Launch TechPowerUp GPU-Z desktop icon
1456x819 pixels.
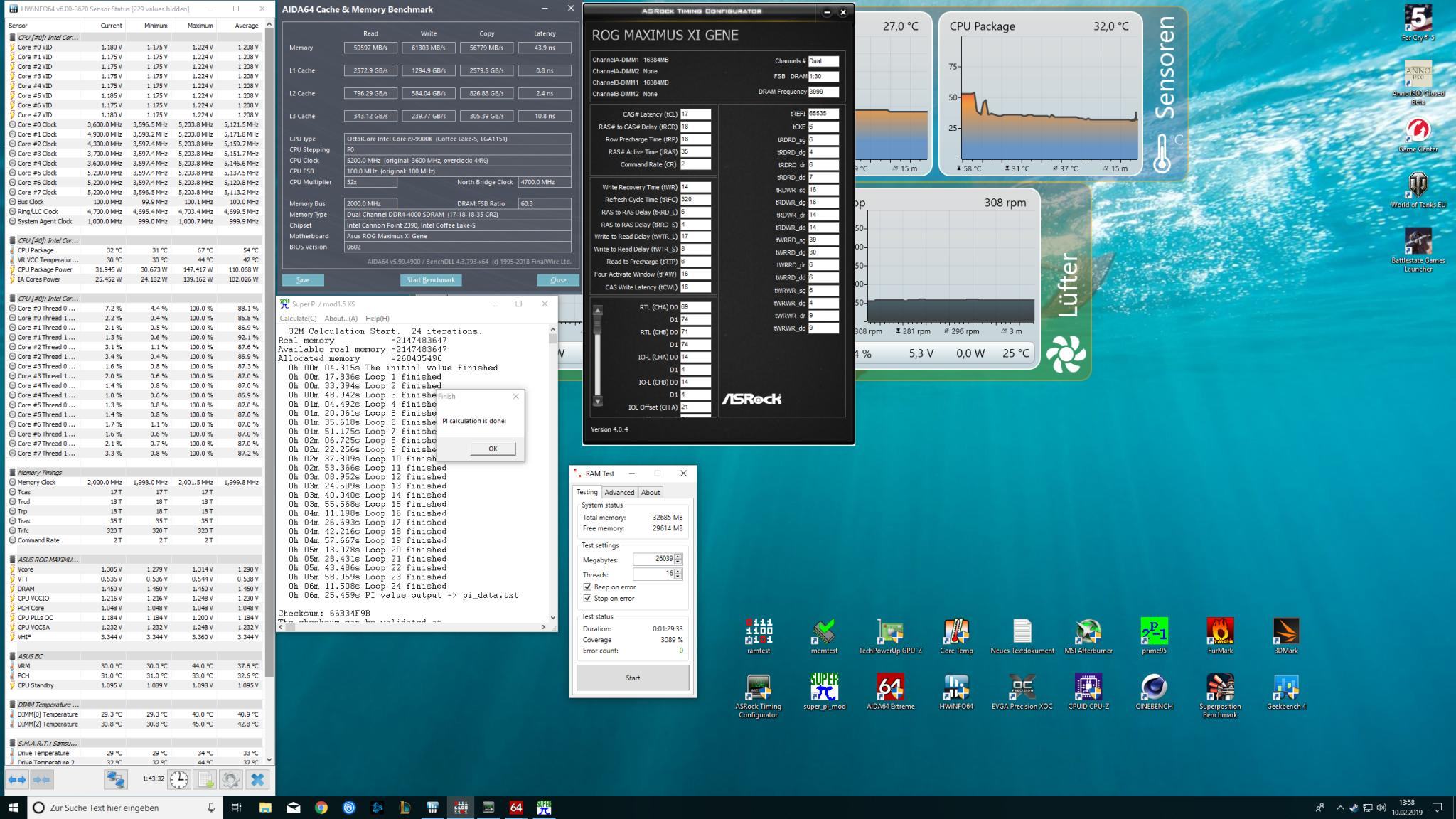click(x=890, y=636)
